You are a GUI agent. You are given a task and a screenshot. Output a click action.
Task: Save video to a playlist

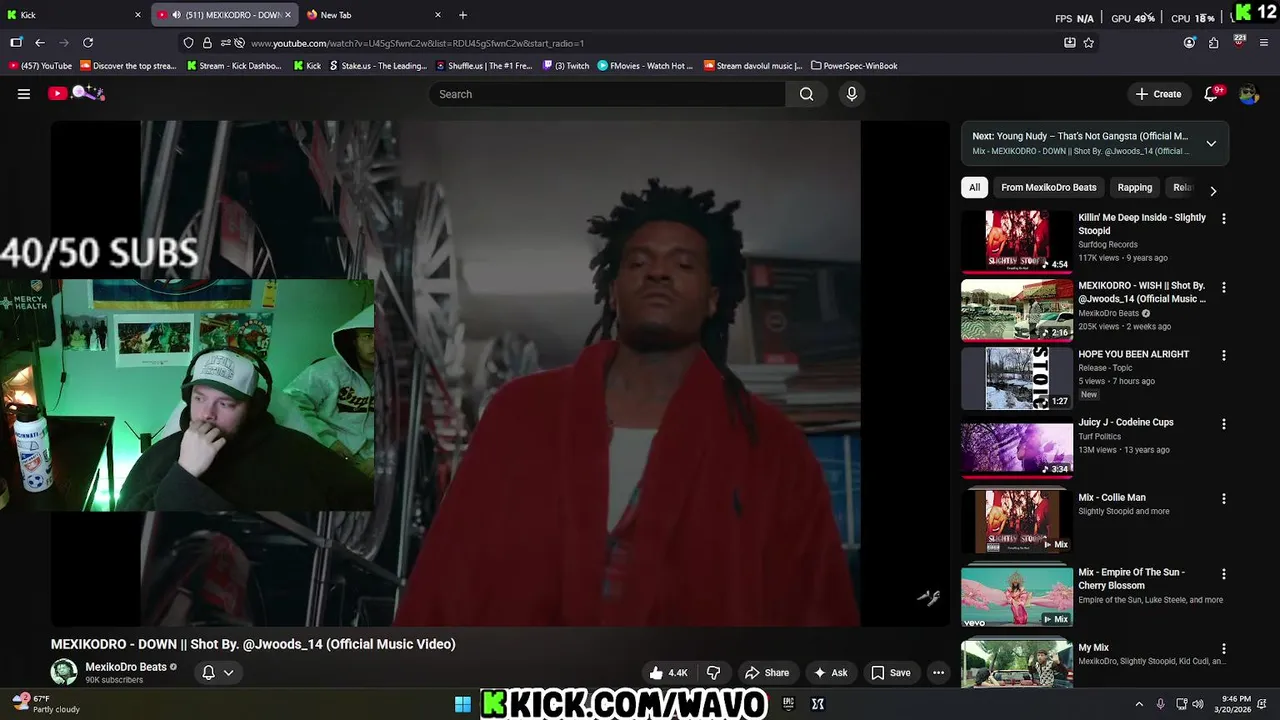click(890, 673)
